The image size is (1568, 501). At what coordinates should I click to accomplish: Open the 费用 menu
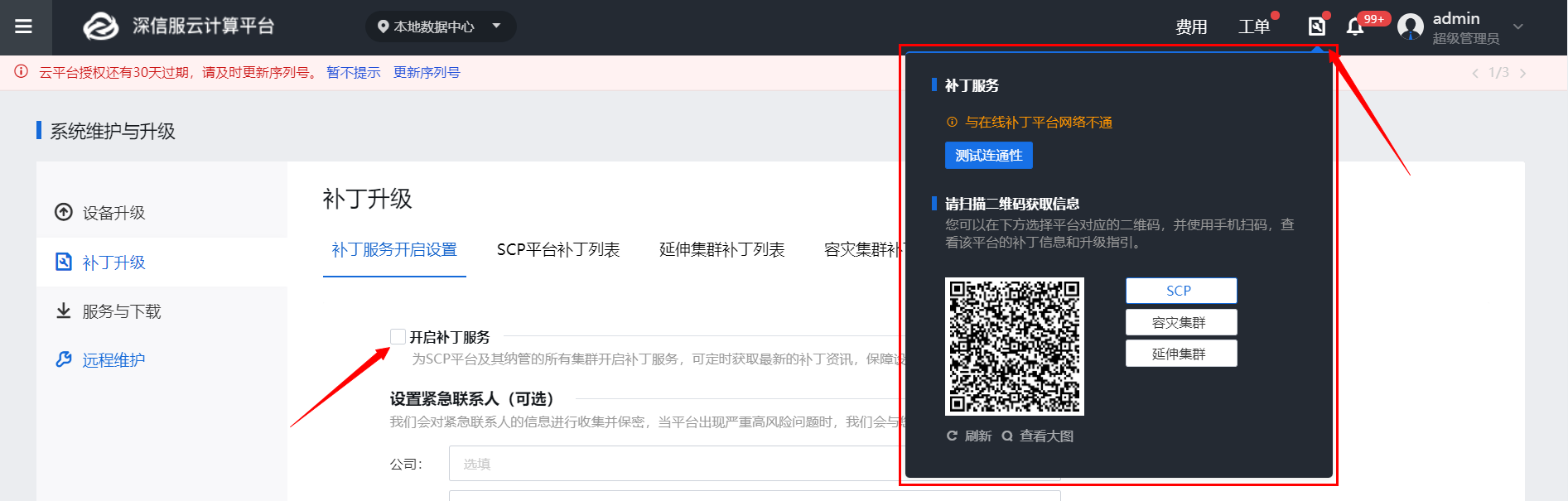[x=1191, y=27]
